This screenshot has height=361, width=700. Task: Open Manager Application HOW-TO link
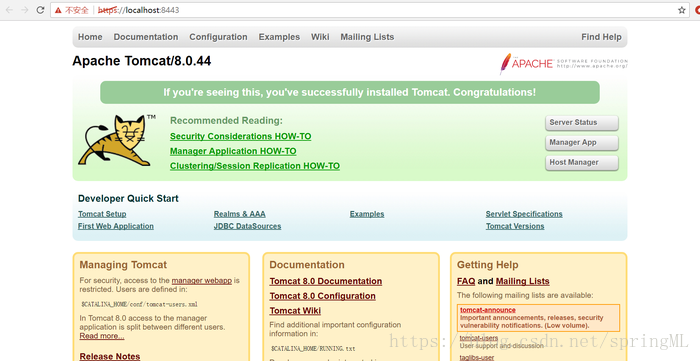pos(233,151)
